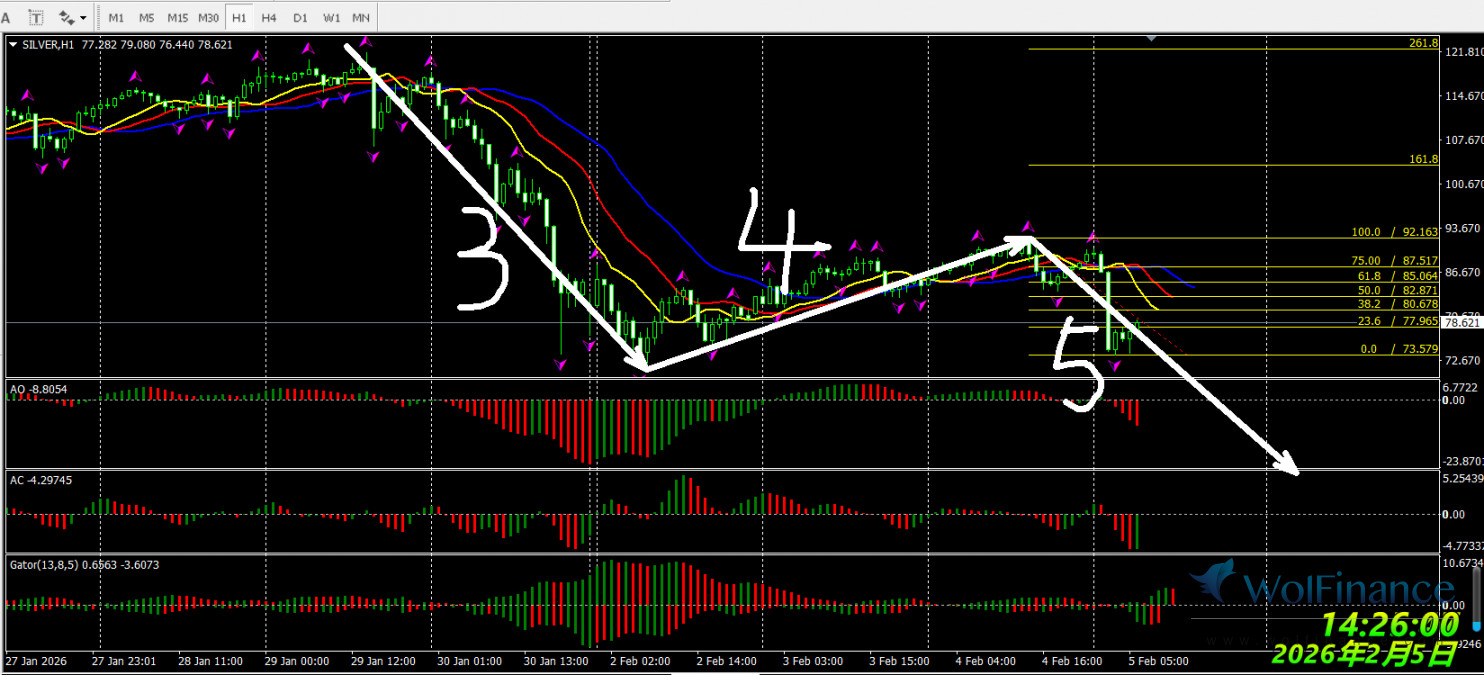Switch chart to M1 timeframe
The image size is (1484, 675).
tap(117, 17)
